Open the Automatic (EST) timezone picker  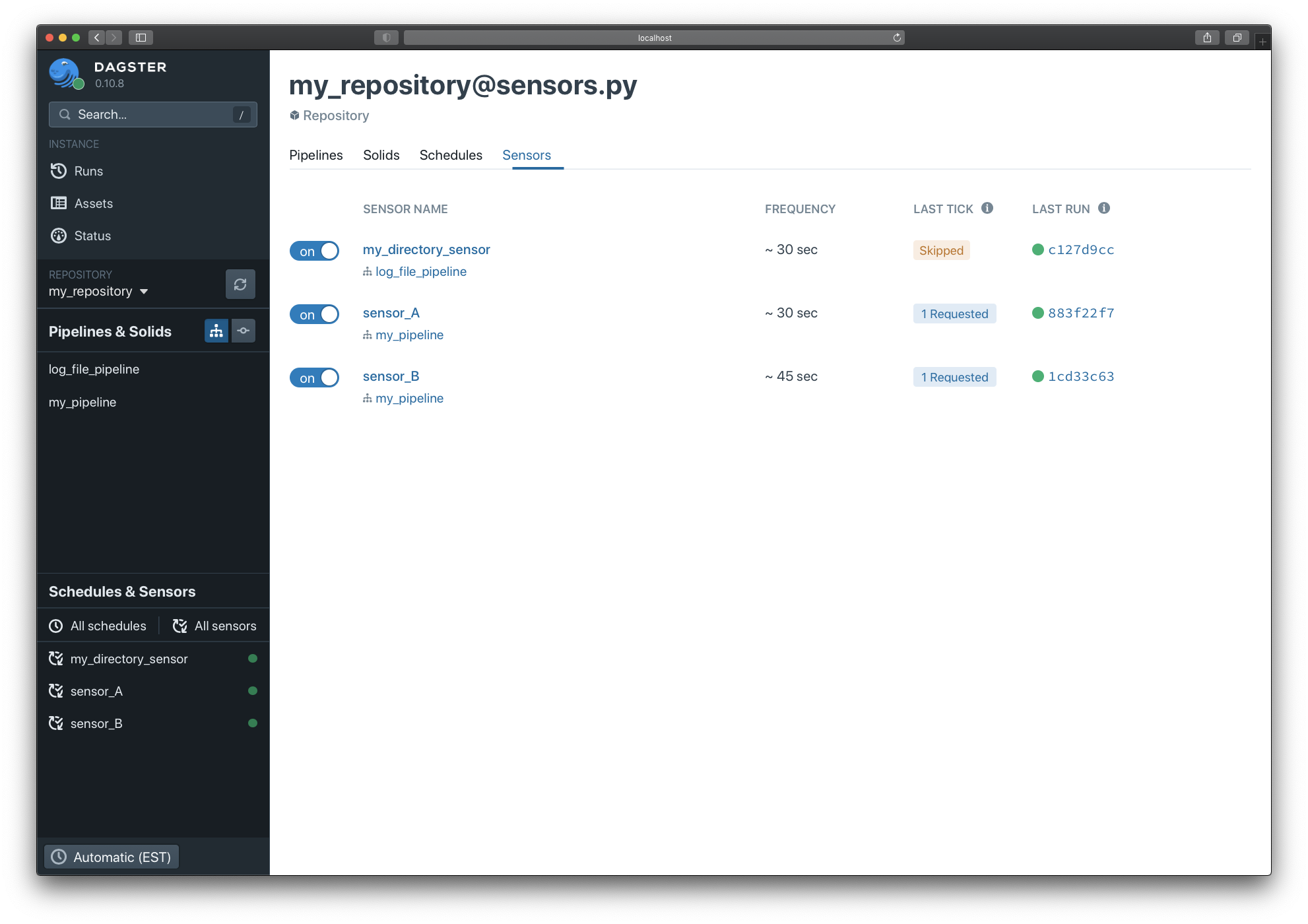[x=112, y=857]
